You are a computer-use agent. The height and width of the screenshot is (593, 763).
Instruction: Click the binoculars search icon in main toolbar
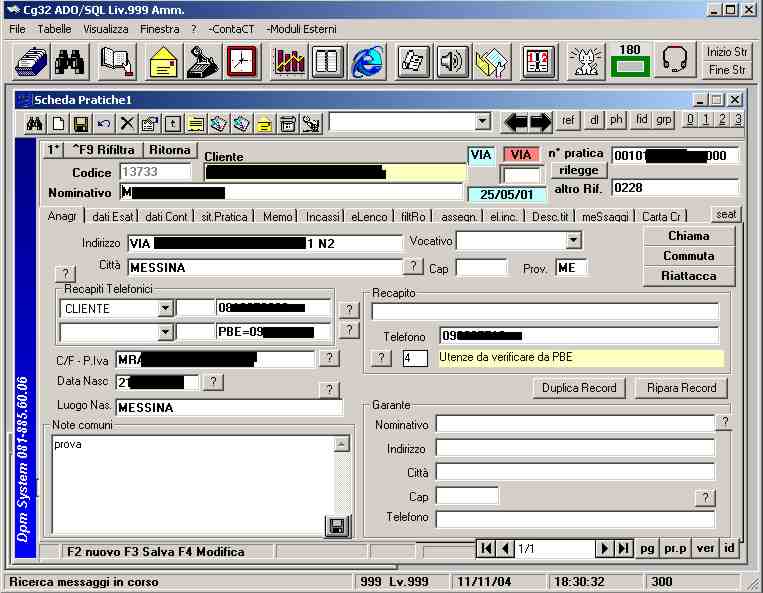pos(70,61)
